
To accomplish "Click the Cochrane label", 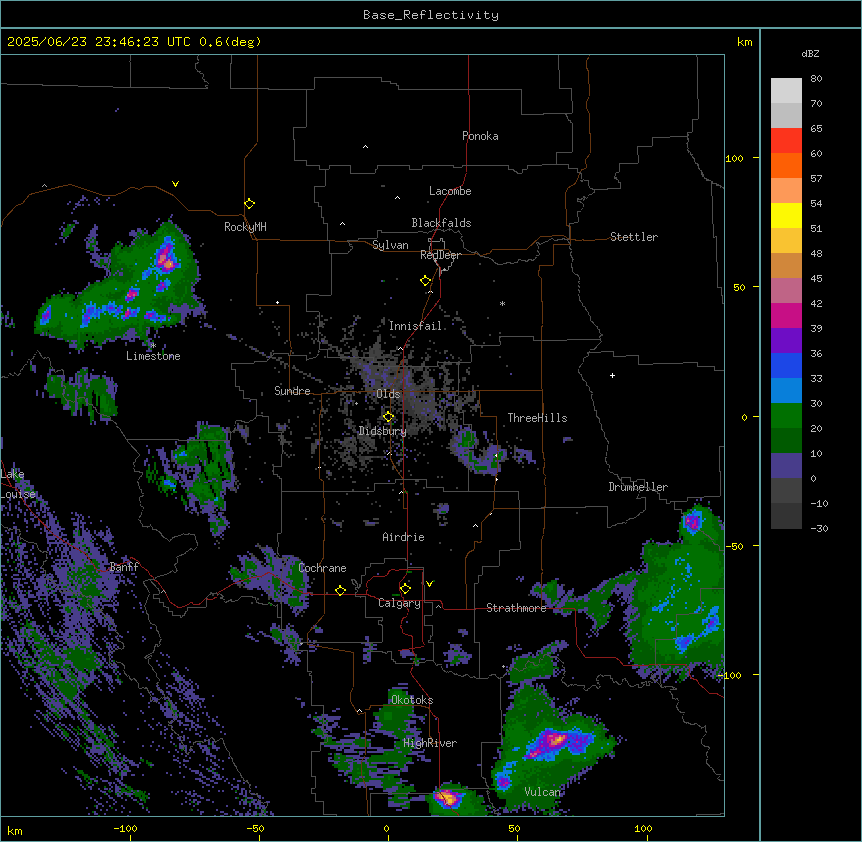I will point(322,568).
